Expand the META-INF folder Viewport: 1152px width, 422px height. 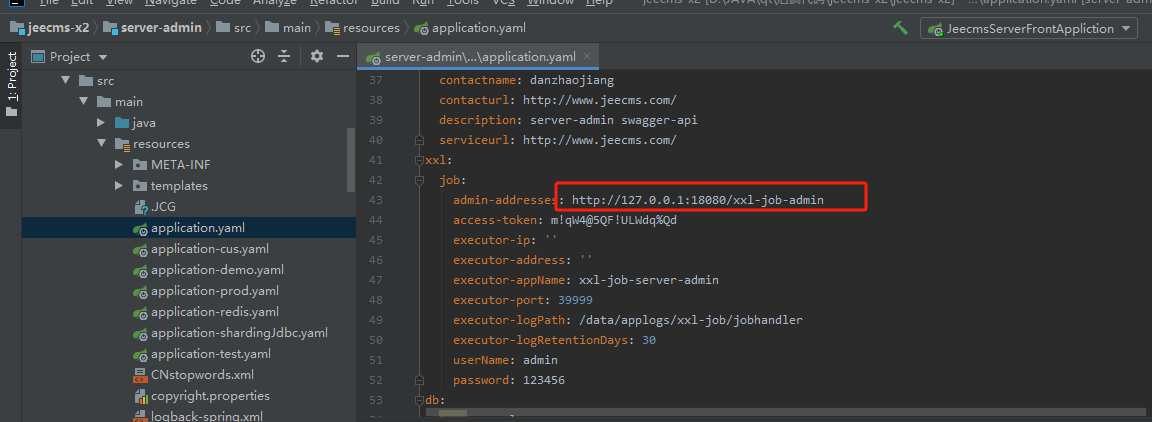[120, 164]
